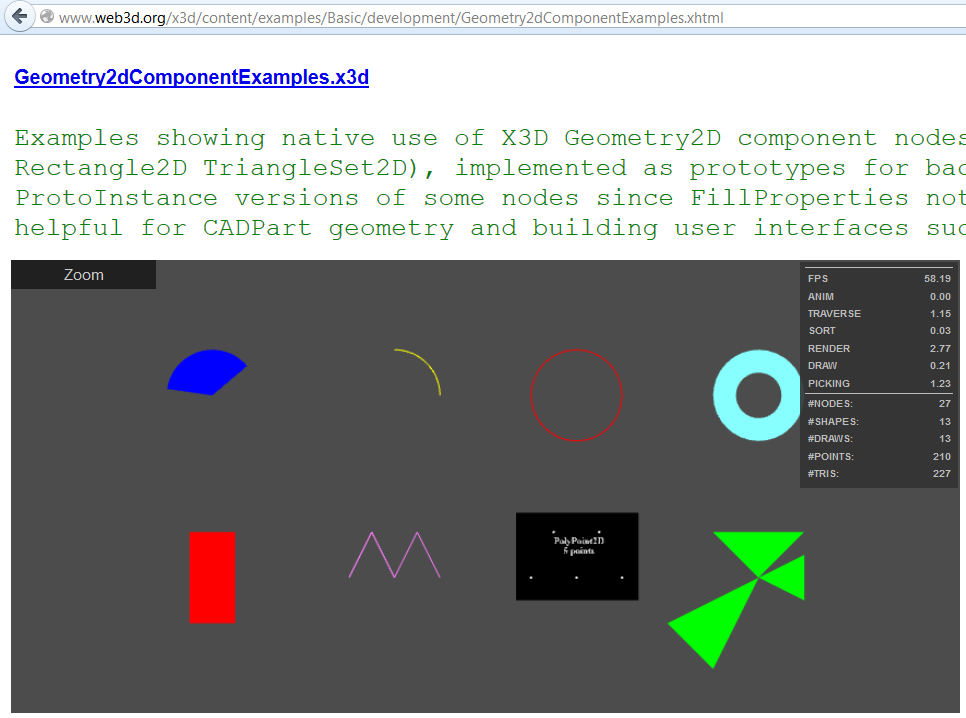
Task: Click the red rectangle shape
Action: [x=212, y=577]
